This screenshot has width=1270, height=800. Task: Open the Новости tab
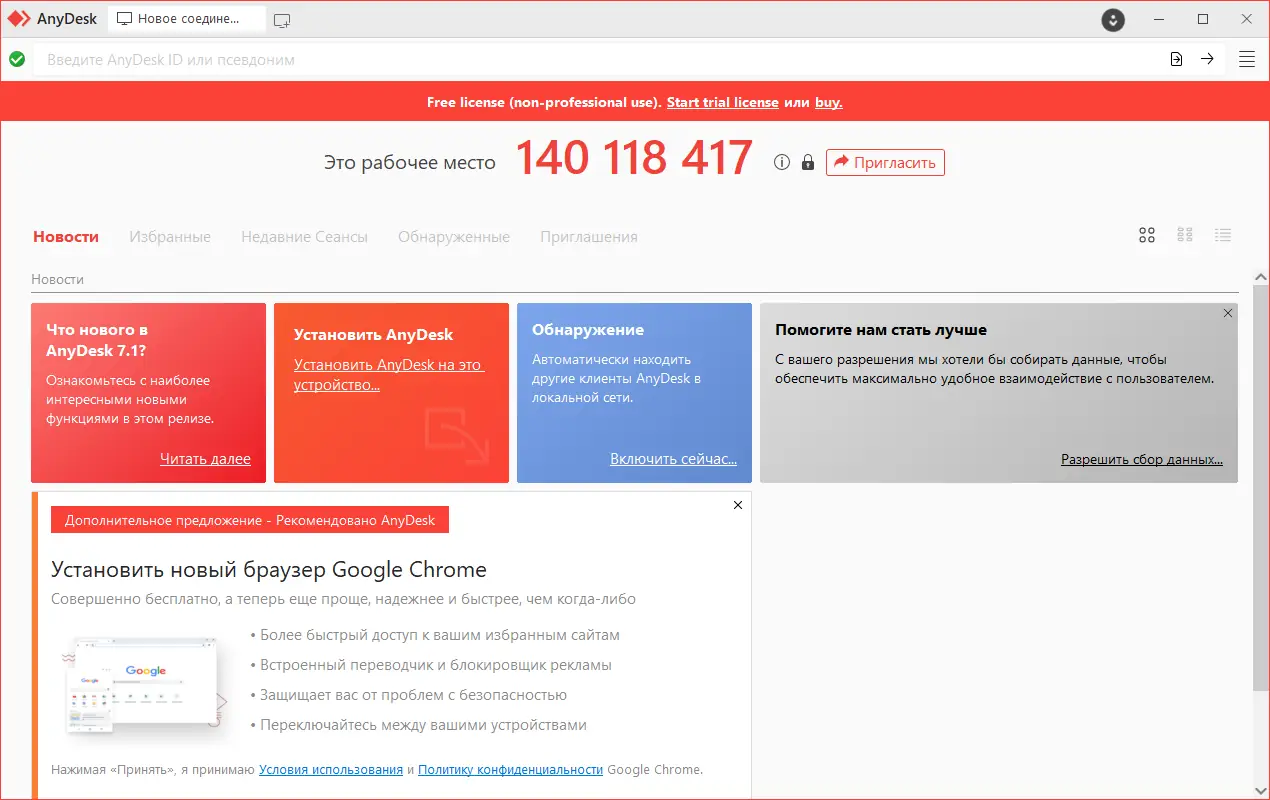(66, 237)
